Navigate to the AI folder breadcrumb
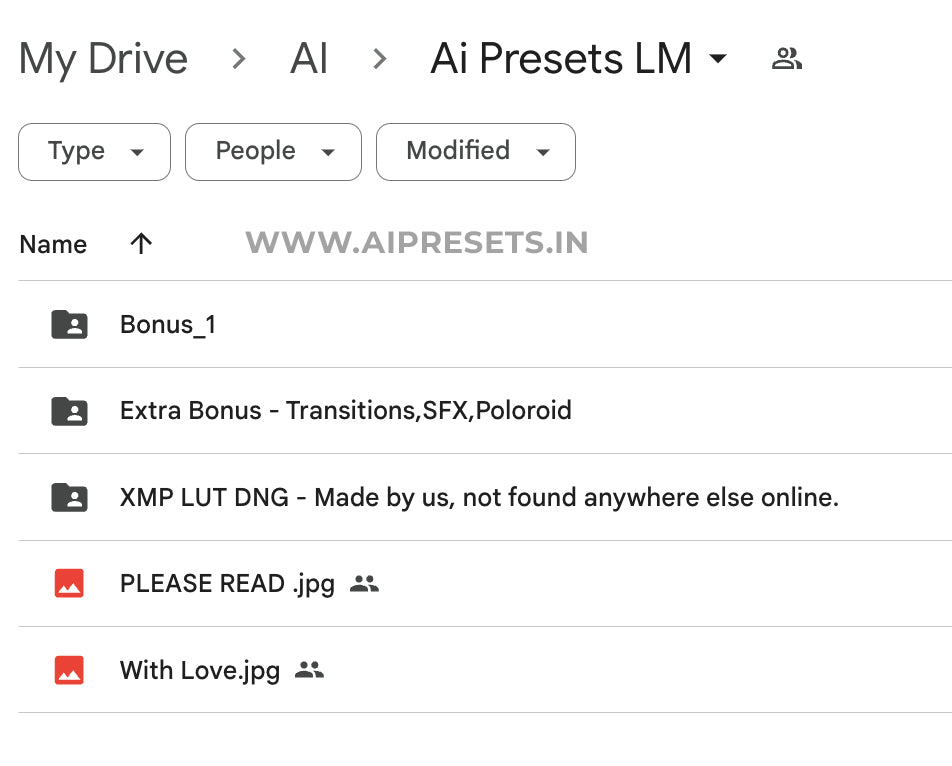The width and height of the screenshot is (952, 766). tap(309, 58)
